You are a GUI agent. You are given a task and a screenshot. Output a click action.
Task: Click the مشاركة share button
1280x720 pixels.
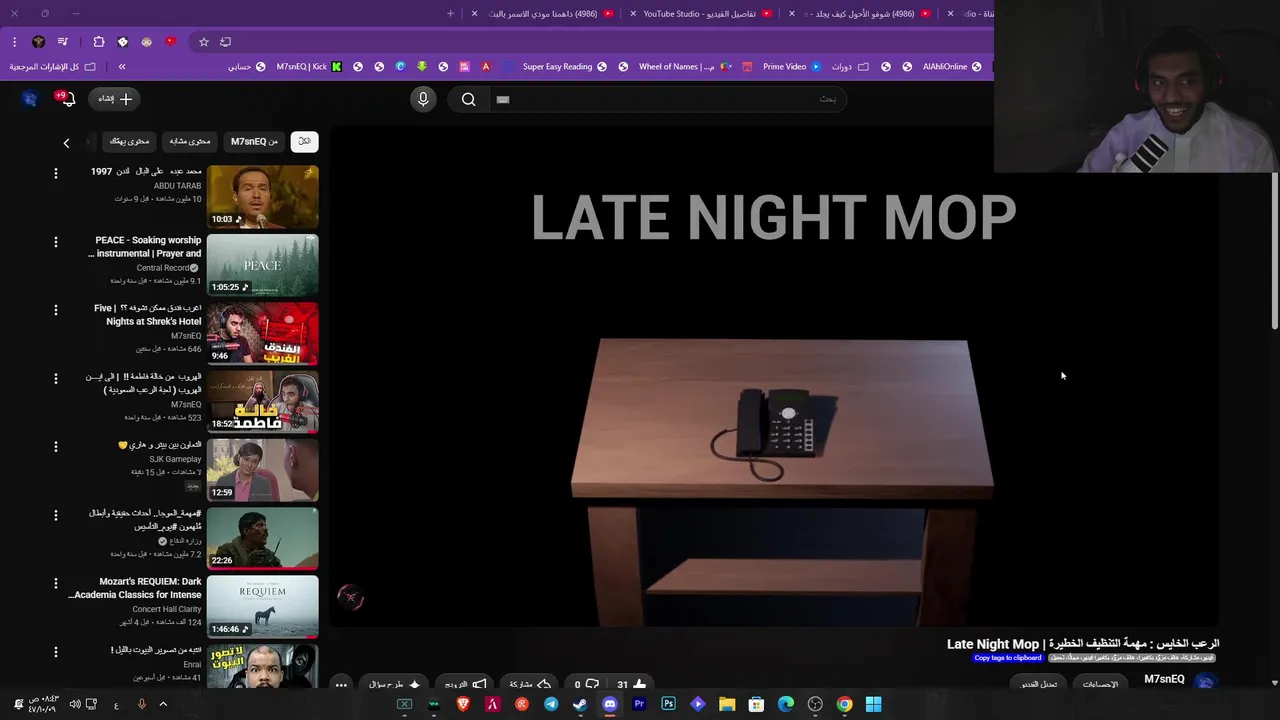(530, 685)
